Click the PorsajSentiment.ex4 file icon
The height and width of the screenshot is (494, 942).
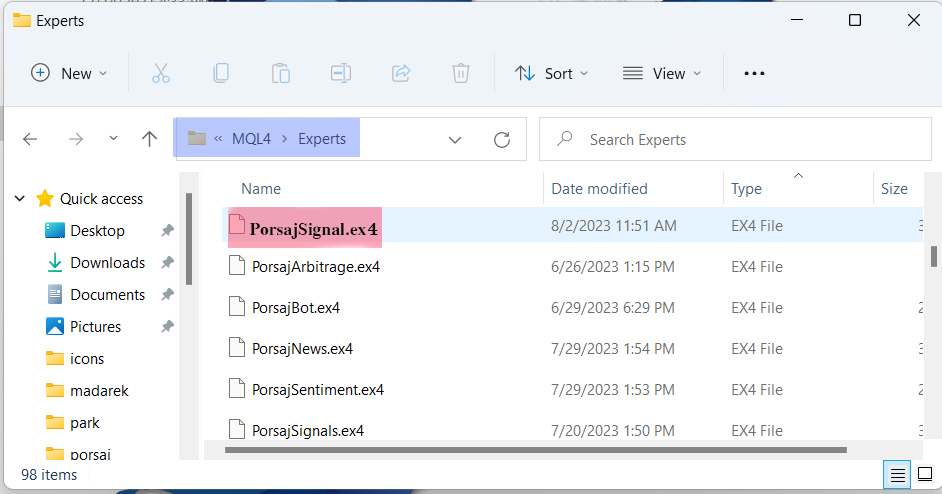(x=237, y=388)
